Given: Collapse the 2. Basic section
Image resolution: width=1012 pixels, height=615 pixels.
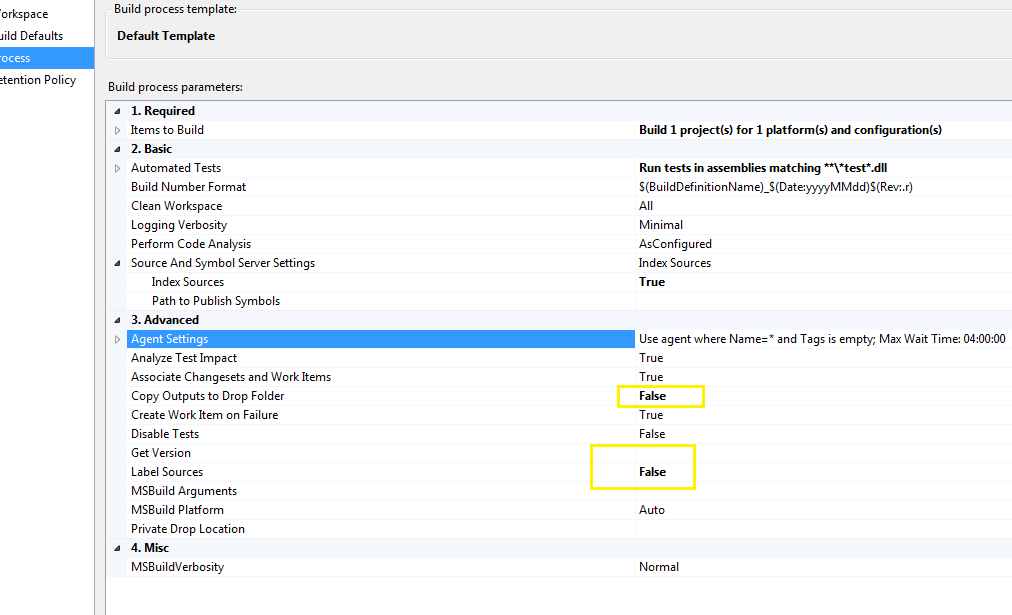Looking at the screenshot, I should (x=117, y=149).
